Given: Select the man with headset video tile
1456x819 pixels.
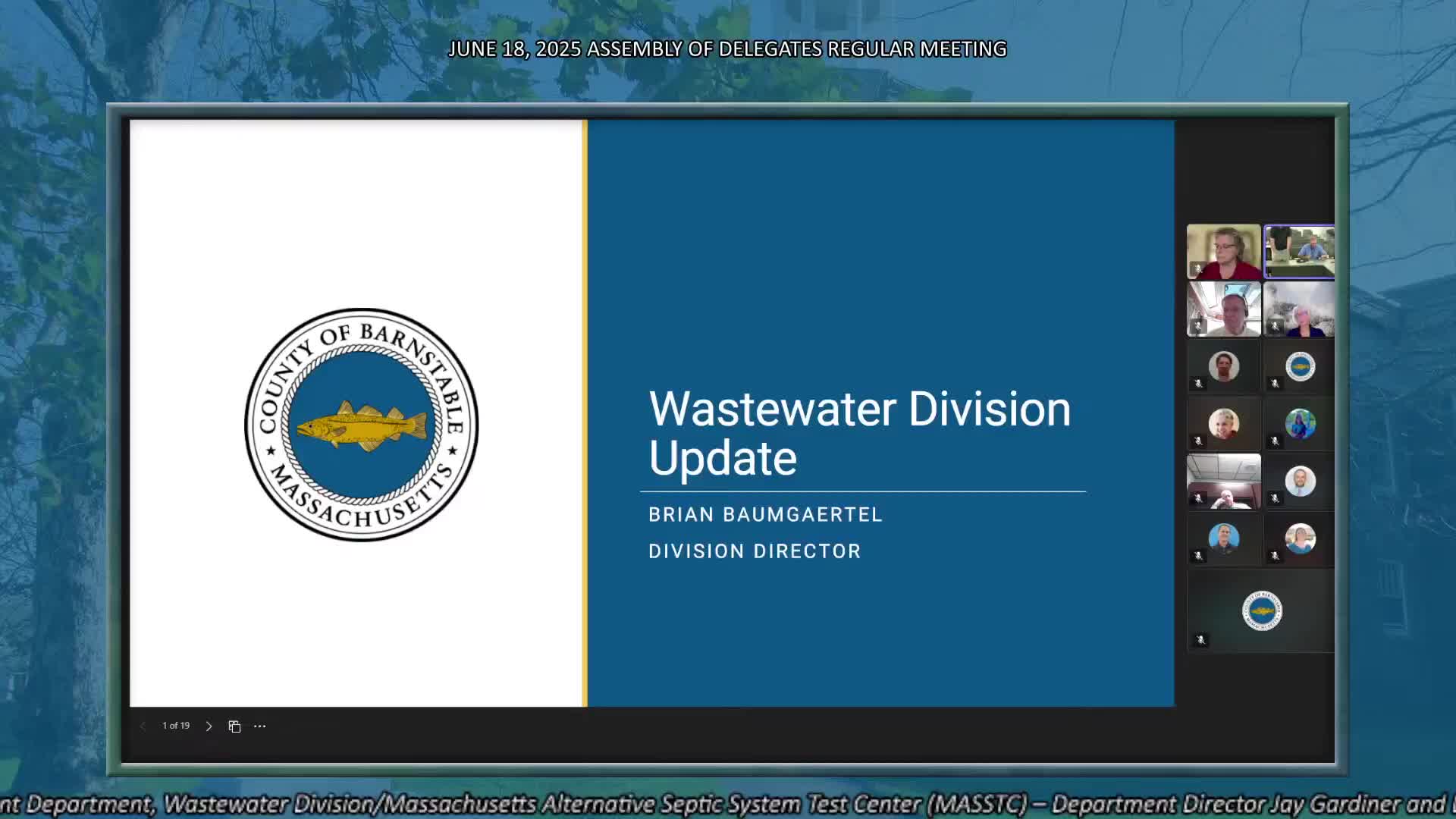Looking at the screenshot, I should [1223, 309].
